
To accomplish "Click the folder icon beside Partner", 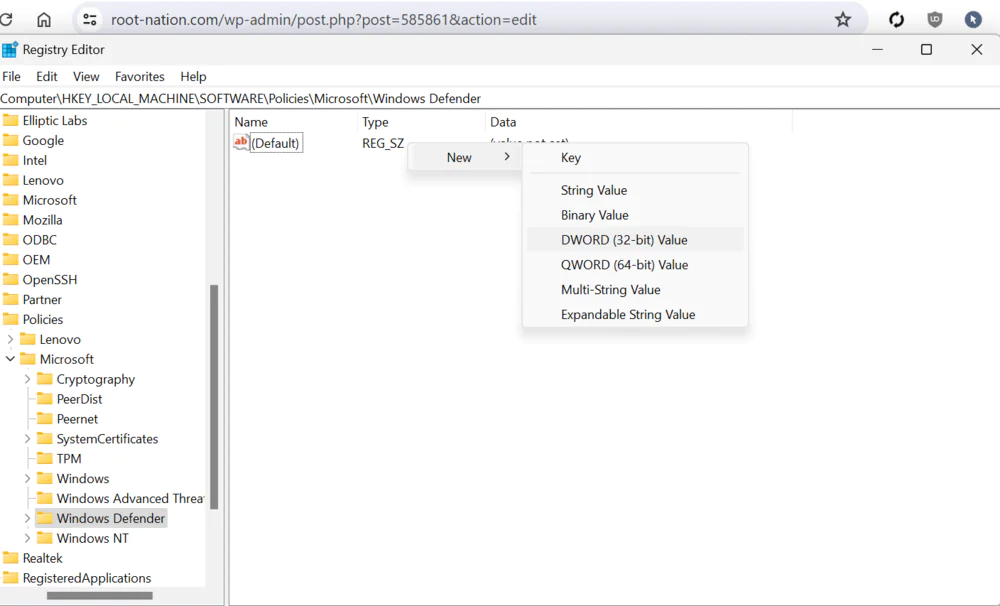I will (x=10, y=299).
